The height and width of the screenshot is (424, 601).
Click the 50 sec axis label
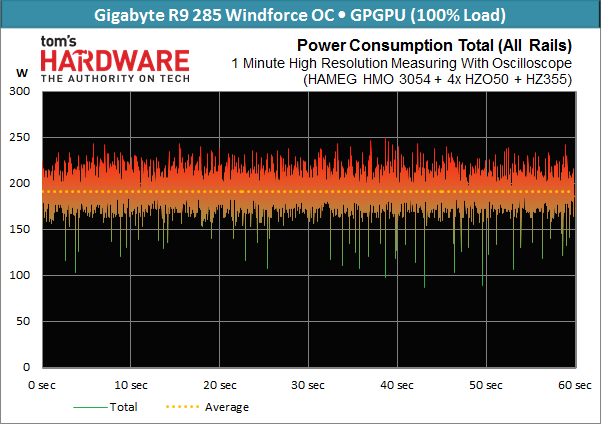click(x=486, y=385)
